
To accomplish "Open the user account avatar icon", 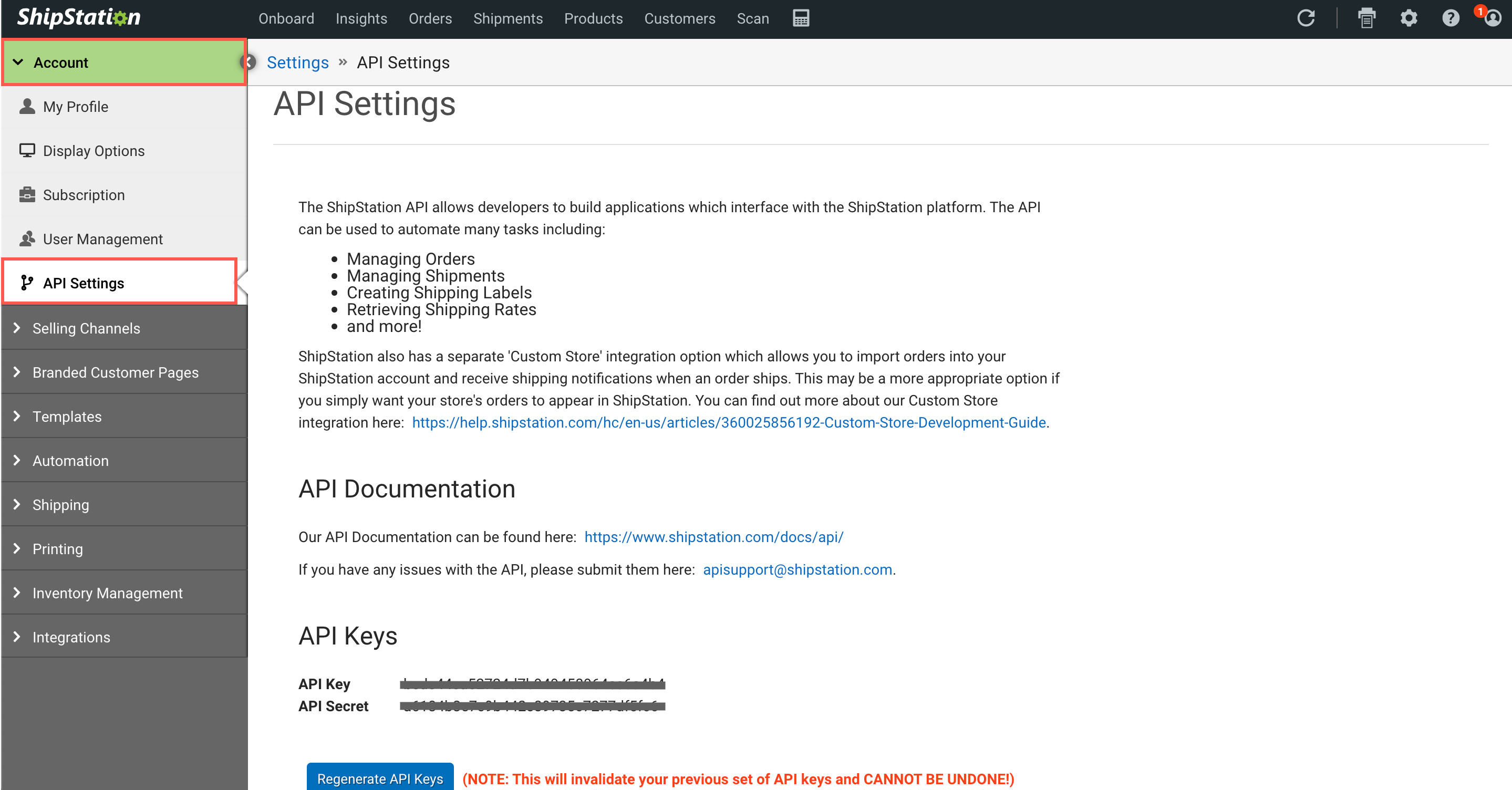I will [1493, 19].
